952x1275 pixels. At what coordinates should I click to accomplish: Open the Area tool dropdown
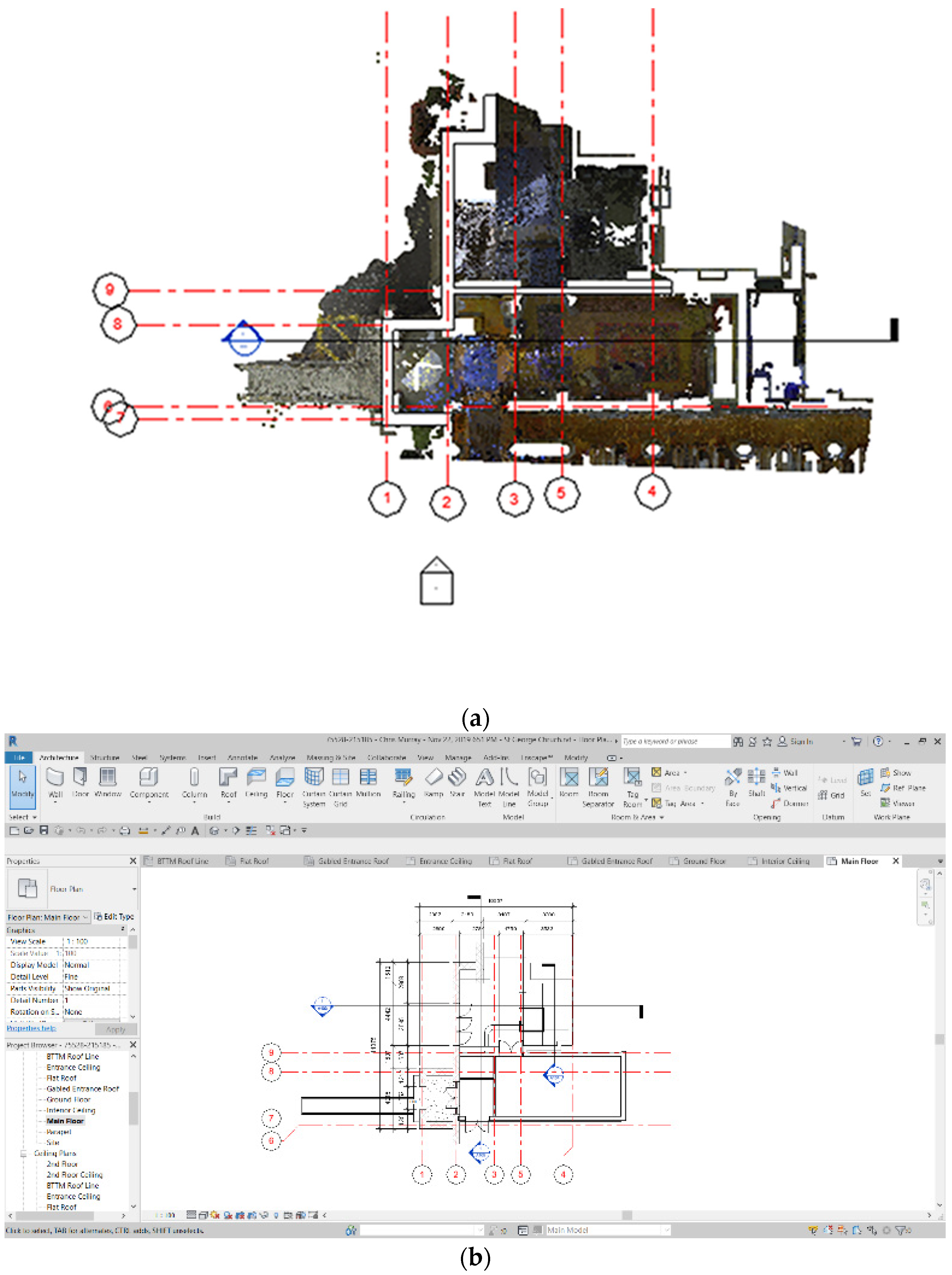pyautogui.click(x=685, y=773)
